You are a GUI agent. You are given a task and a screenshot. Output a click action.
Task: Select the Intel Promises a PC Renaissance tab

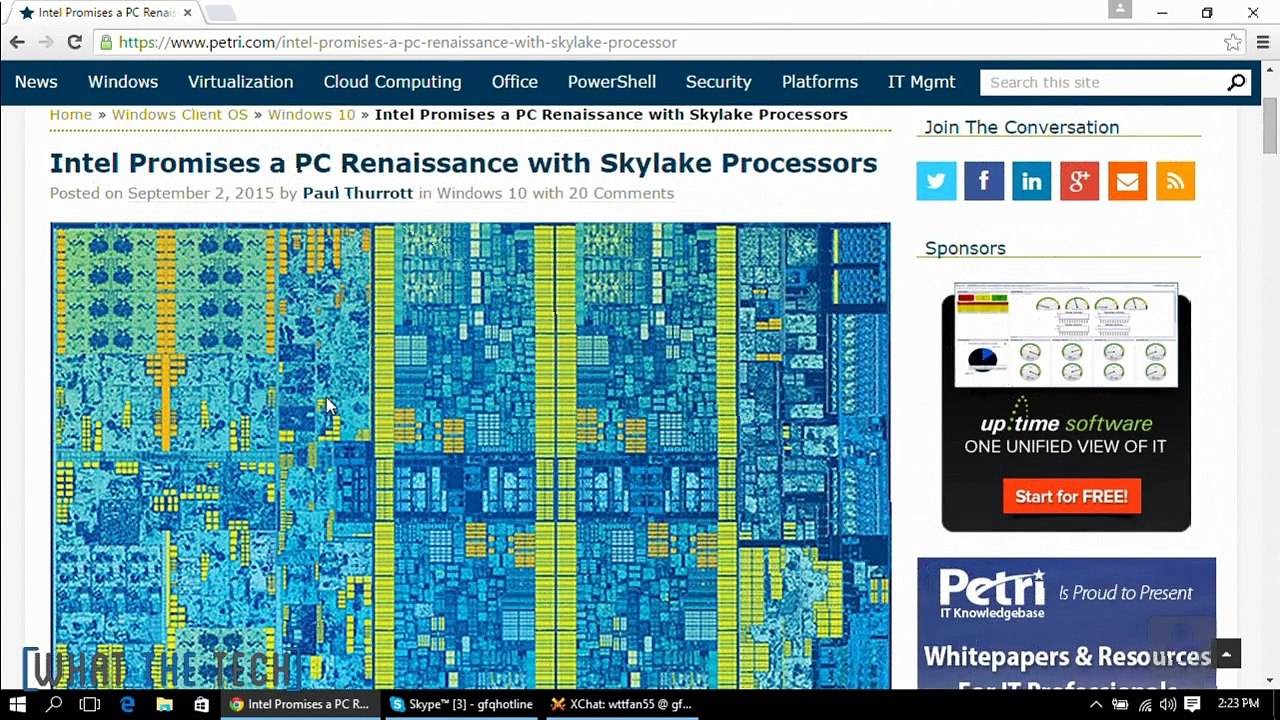[x=107, y=13]
